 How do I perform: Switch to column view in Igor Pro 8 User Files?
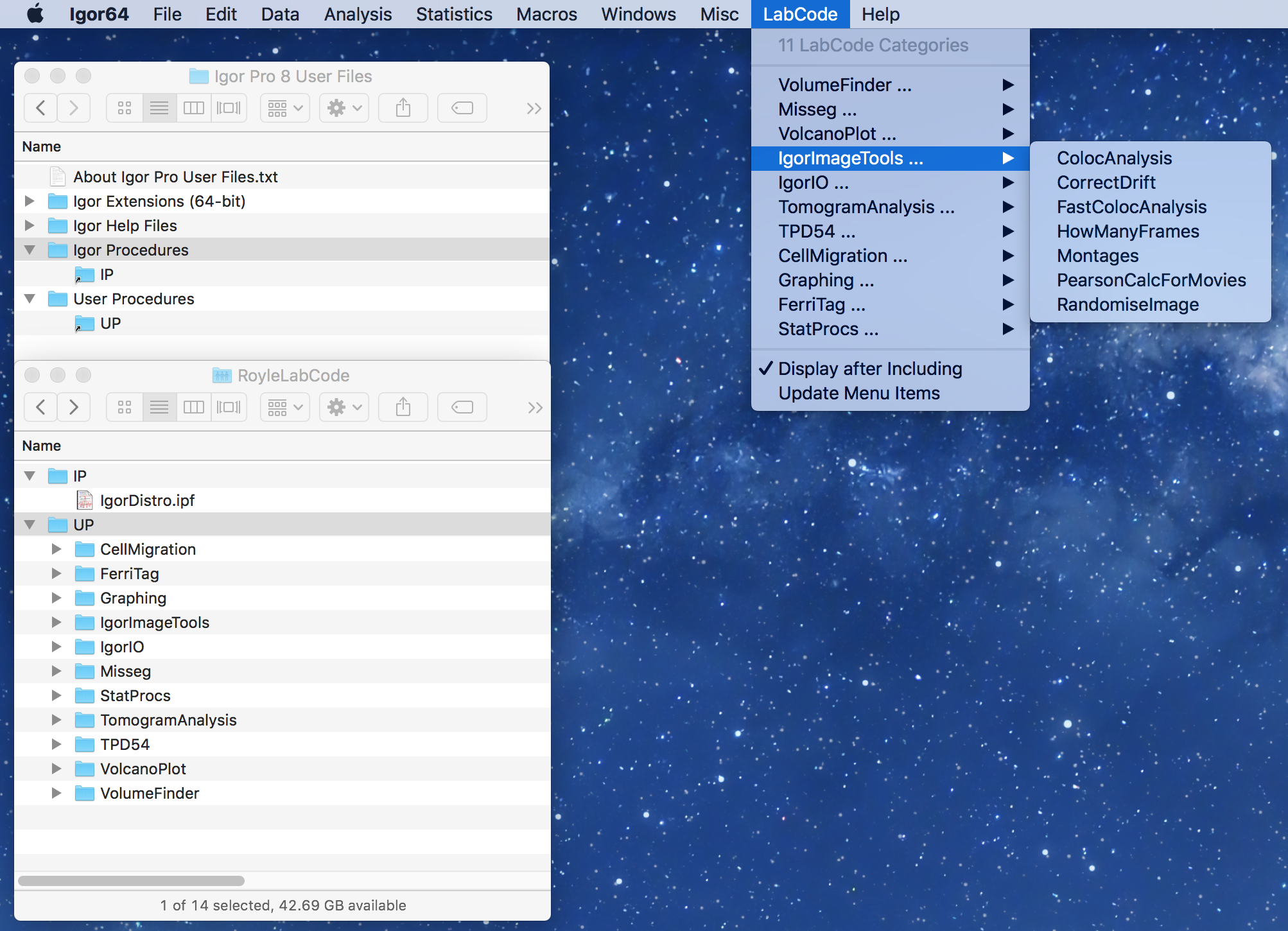194,108
